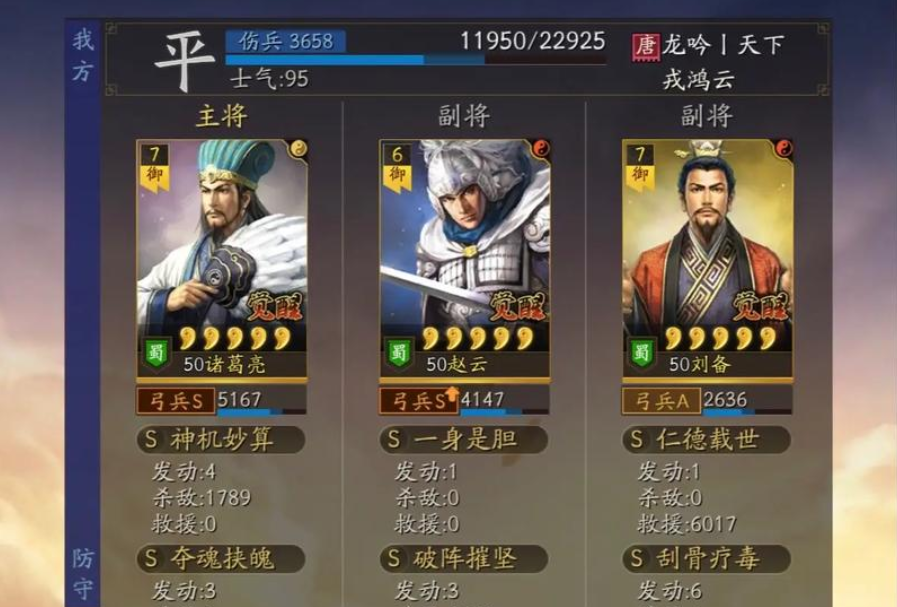Click the army troop strength bar

click(416, 59)
